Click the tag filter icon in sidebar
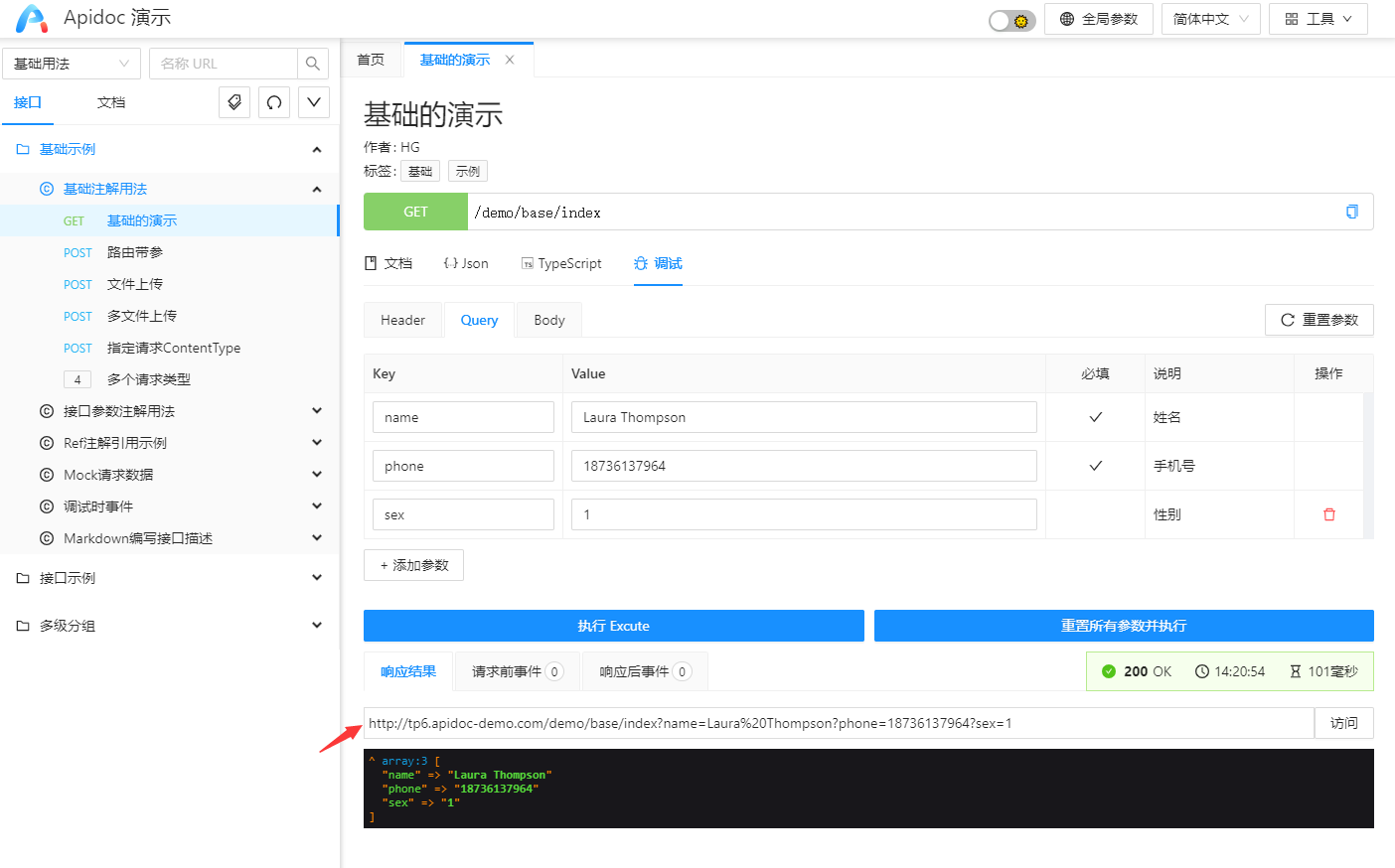The height and width of the screenshot is (868, 1395). (234, 102)
